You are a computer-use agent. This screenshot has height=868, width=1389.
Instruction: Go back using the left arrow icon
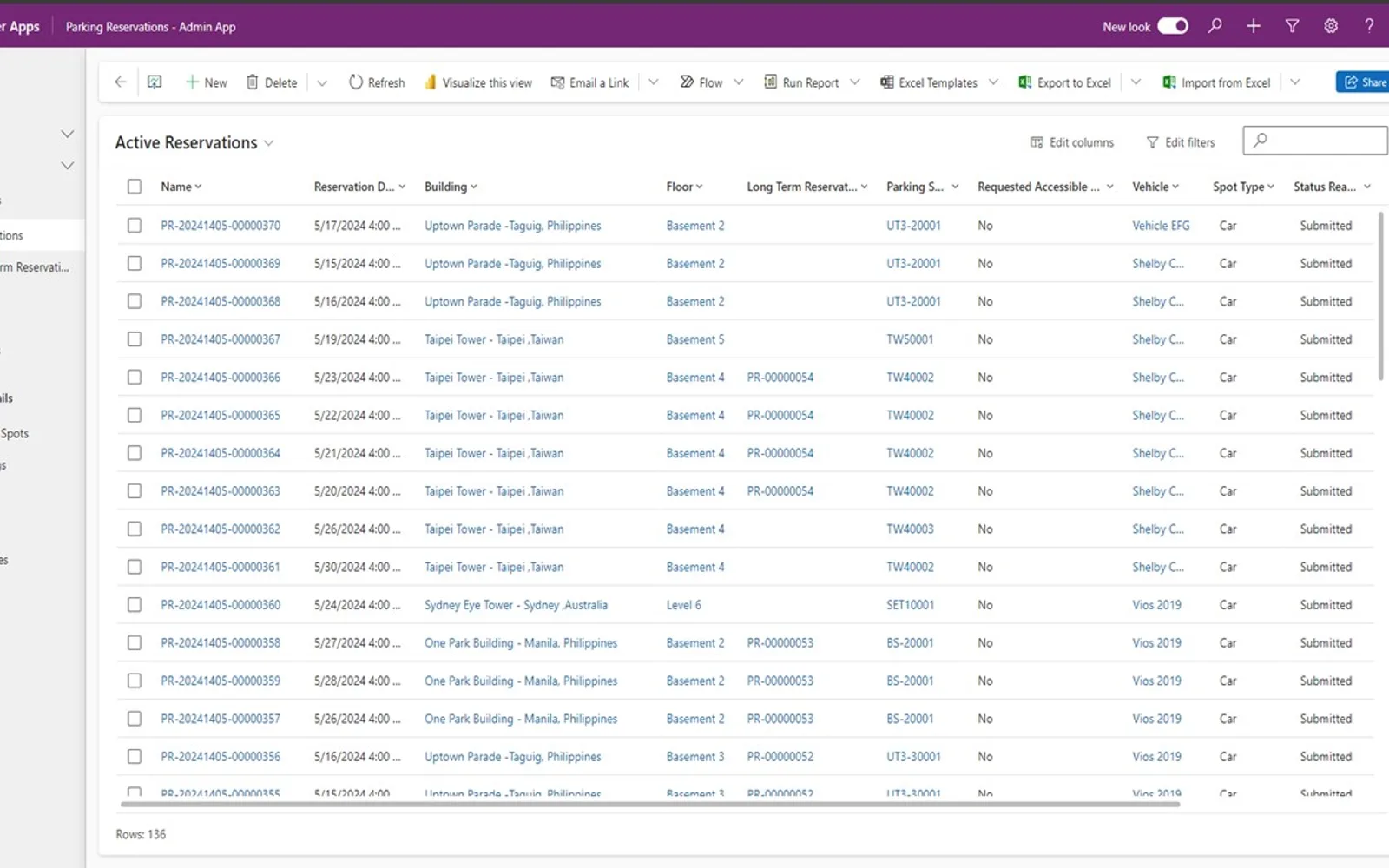[x=120, y=82]
